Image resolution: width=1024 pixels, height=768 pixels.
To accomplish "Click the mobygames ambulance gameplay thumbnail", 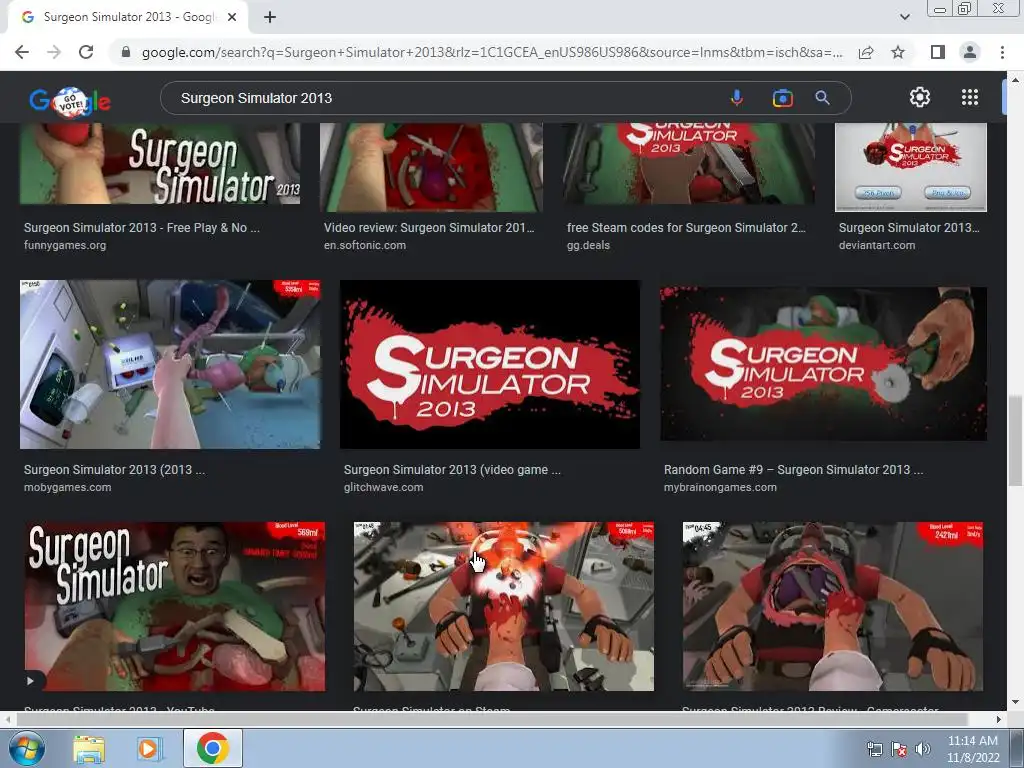I will pos(170,364).
